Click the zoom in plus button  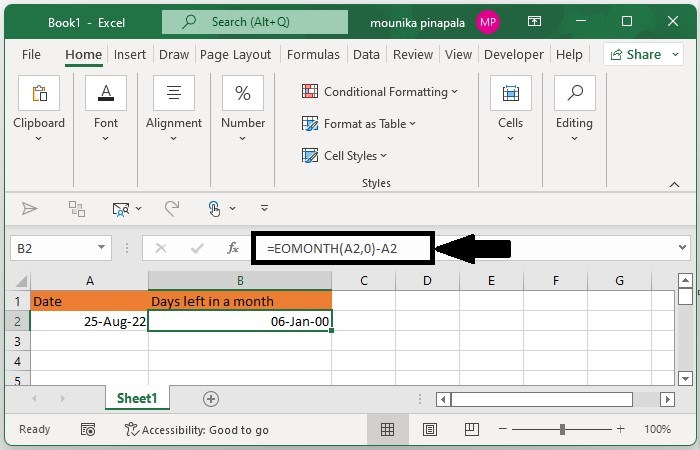pos(621,429)
